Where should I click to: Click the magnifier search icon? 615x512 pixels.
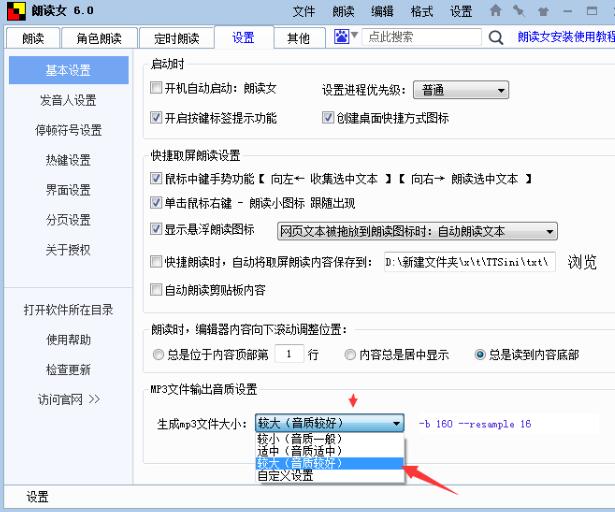coord(496,38)
